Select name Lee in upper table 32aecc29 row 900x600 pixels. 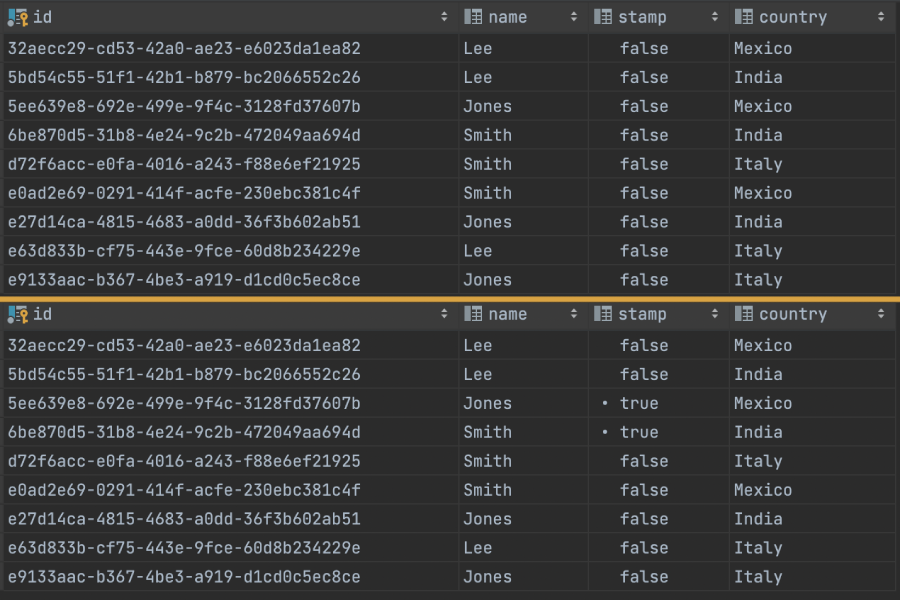point(478,49)
